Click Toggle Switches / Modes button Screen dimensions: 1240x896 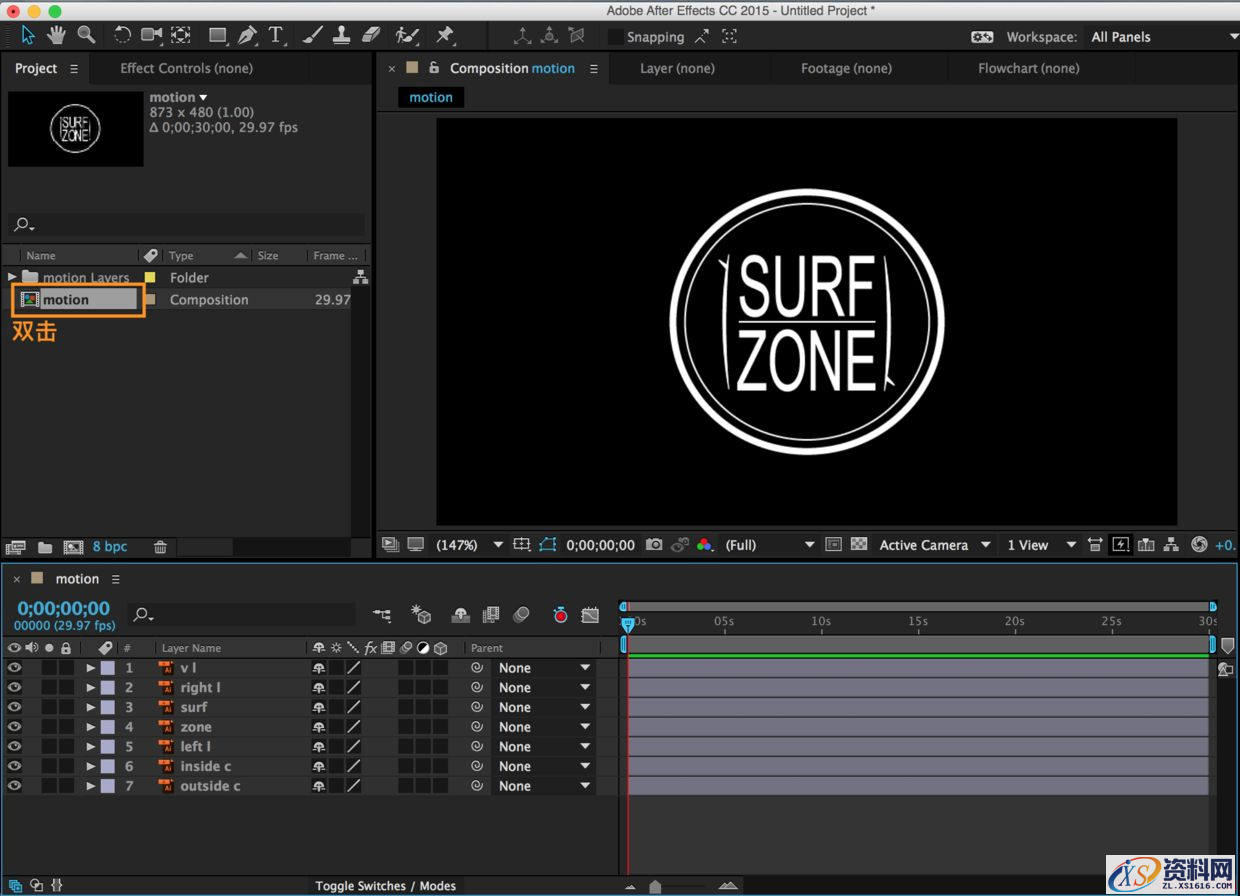385,886
